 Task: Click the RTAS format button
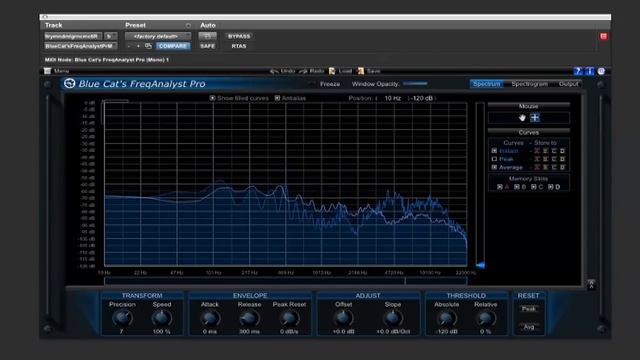(x=239, y=46)
